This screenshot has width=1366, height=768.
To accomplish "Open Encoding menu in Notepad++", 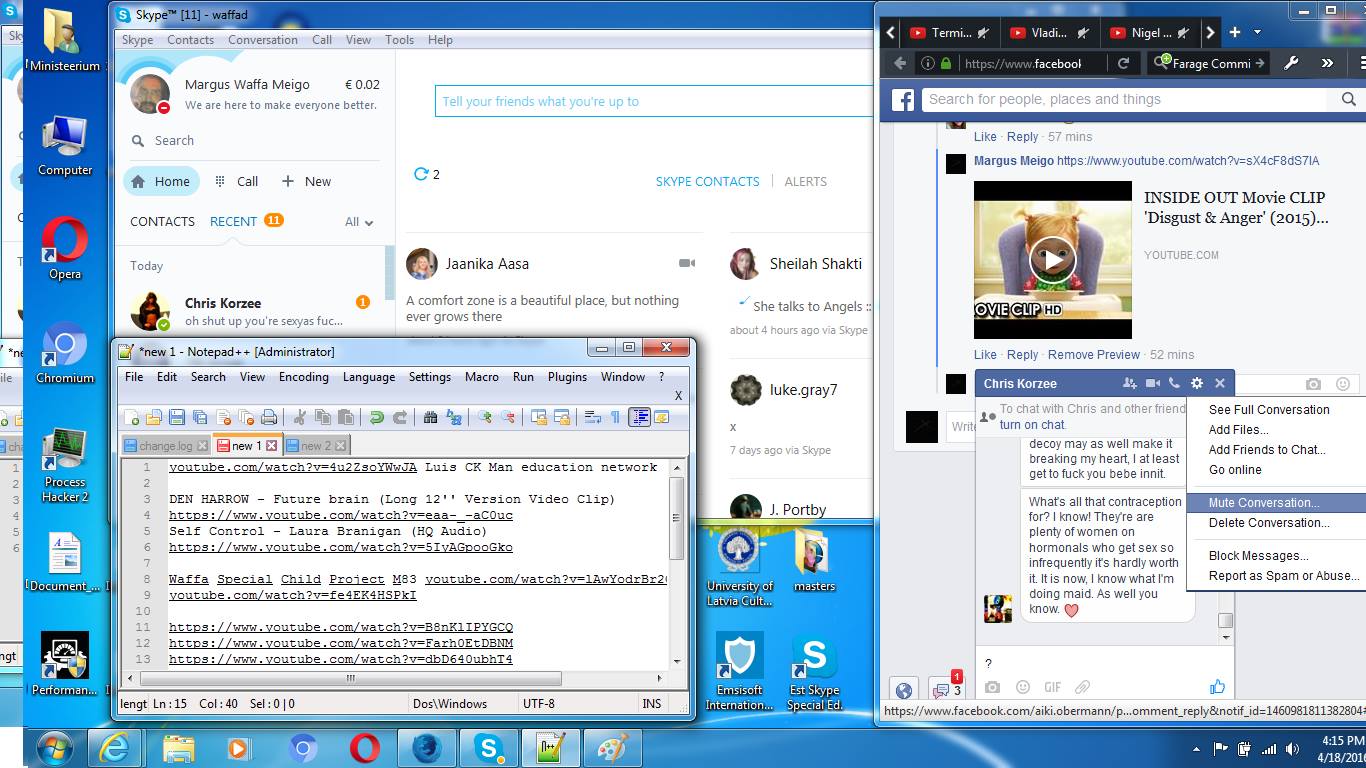I will coord(303,377).
